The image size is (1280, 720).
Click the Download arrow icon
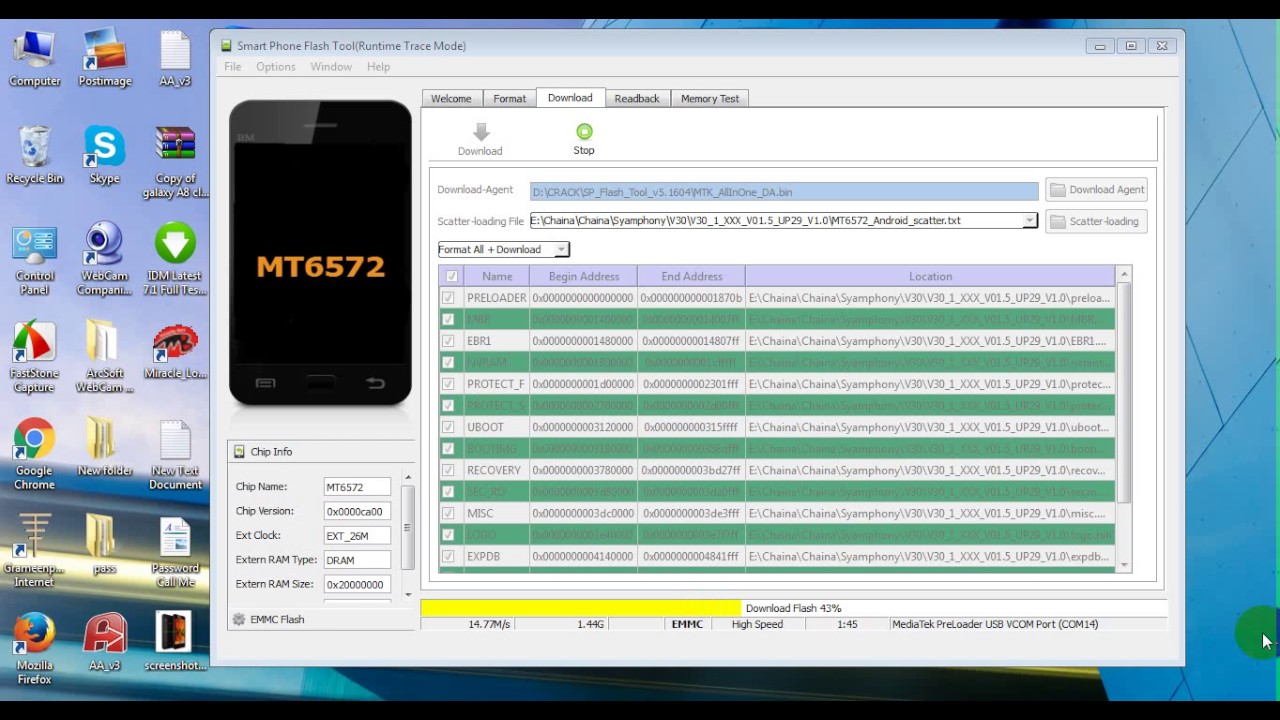pyautogui.click(x=481, y=132)
